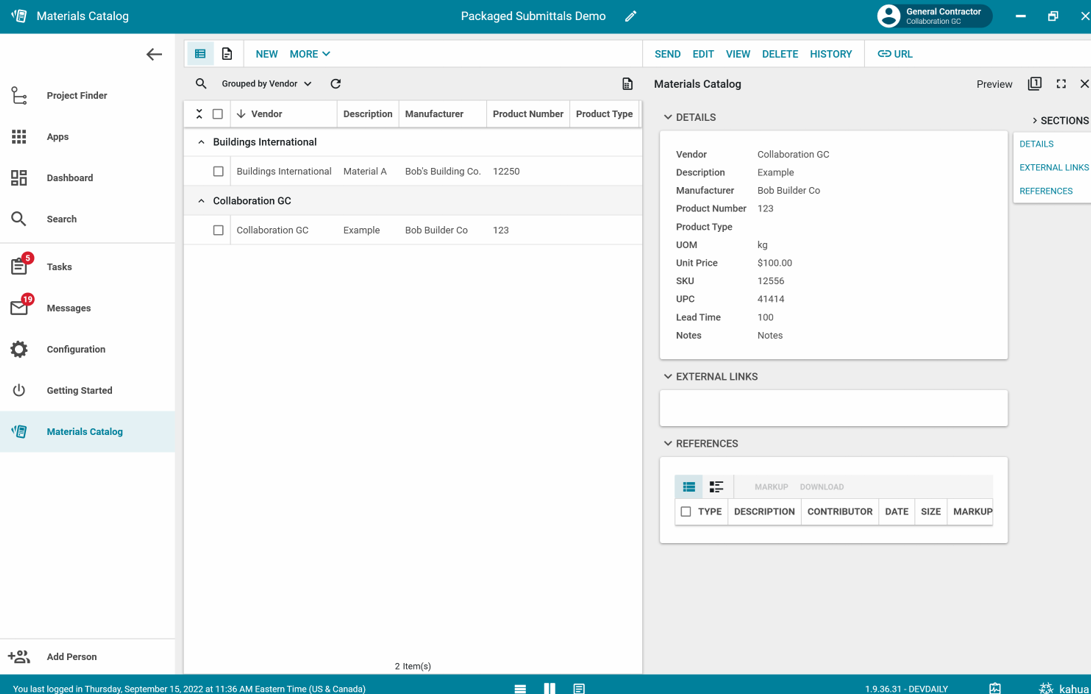Click NEW to create a material
This screenshot has width=1091, height=694.
[266, 54]
